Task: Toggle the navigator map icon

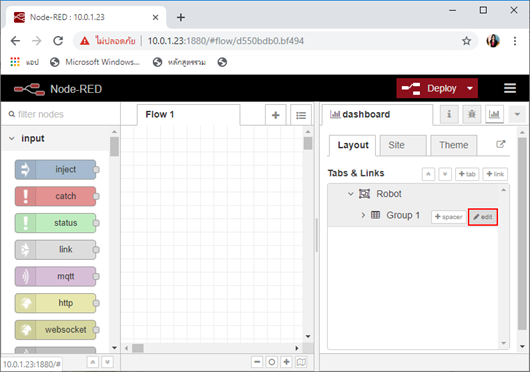Action: pos(301,362)
